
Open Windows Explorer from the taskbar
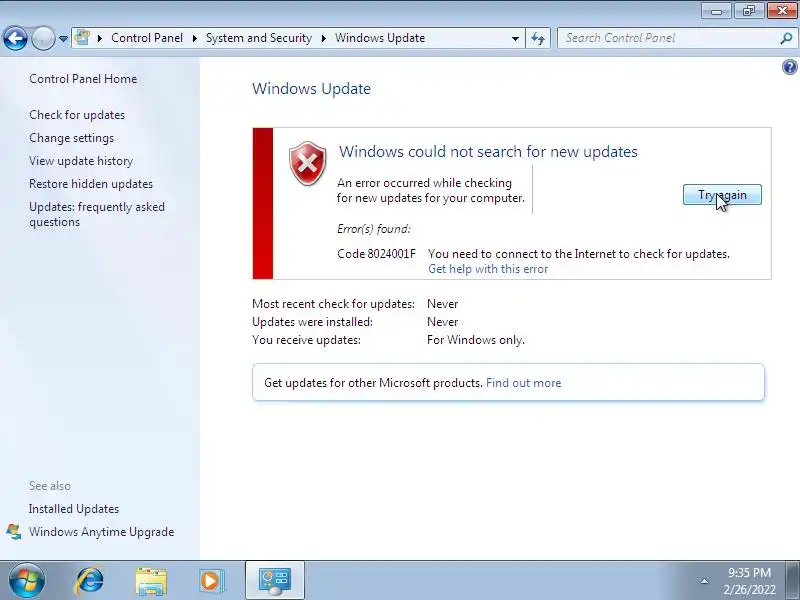tap(151, 581)
